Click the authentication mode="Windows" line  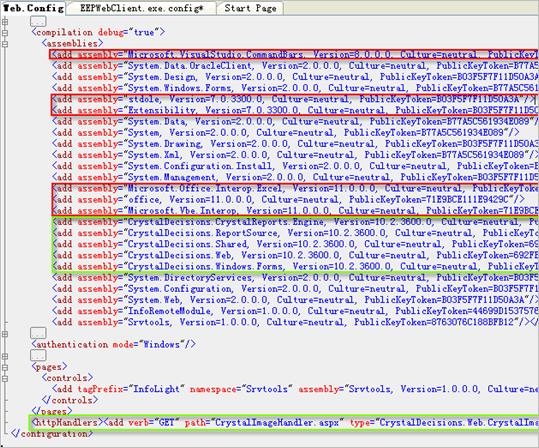[x=113, y=344]
